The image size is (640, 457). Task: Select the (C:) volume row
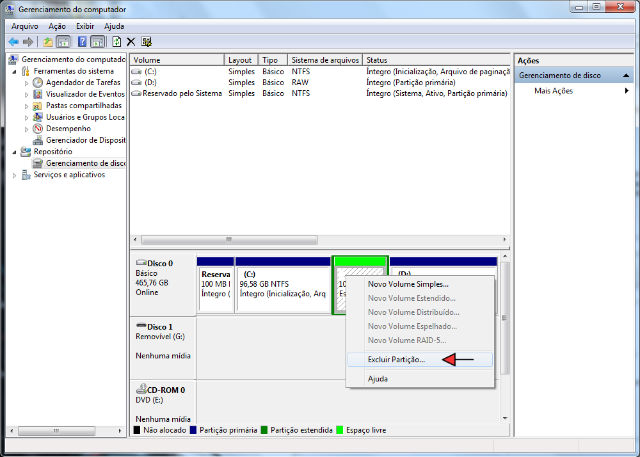point(320,71)
